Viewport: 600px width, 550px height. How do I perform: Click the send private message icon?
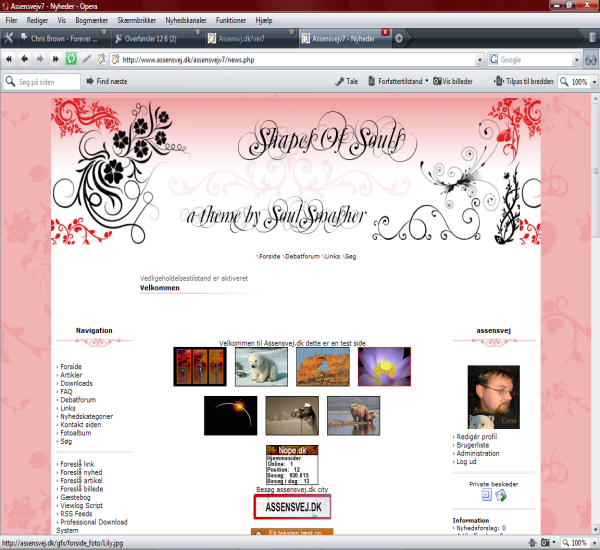pyautogui.click(x=501, y=495)
